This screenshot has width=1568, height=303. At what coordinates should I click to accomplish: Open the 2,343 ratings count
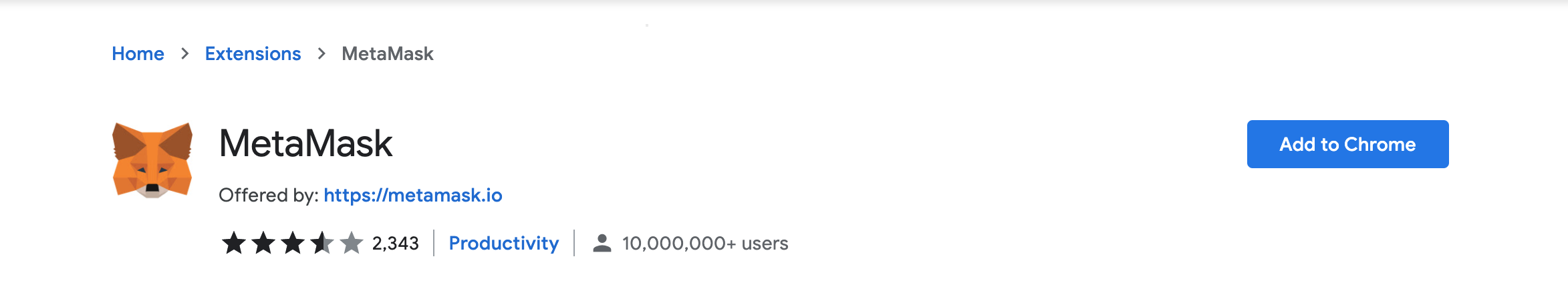click(396, 243)
